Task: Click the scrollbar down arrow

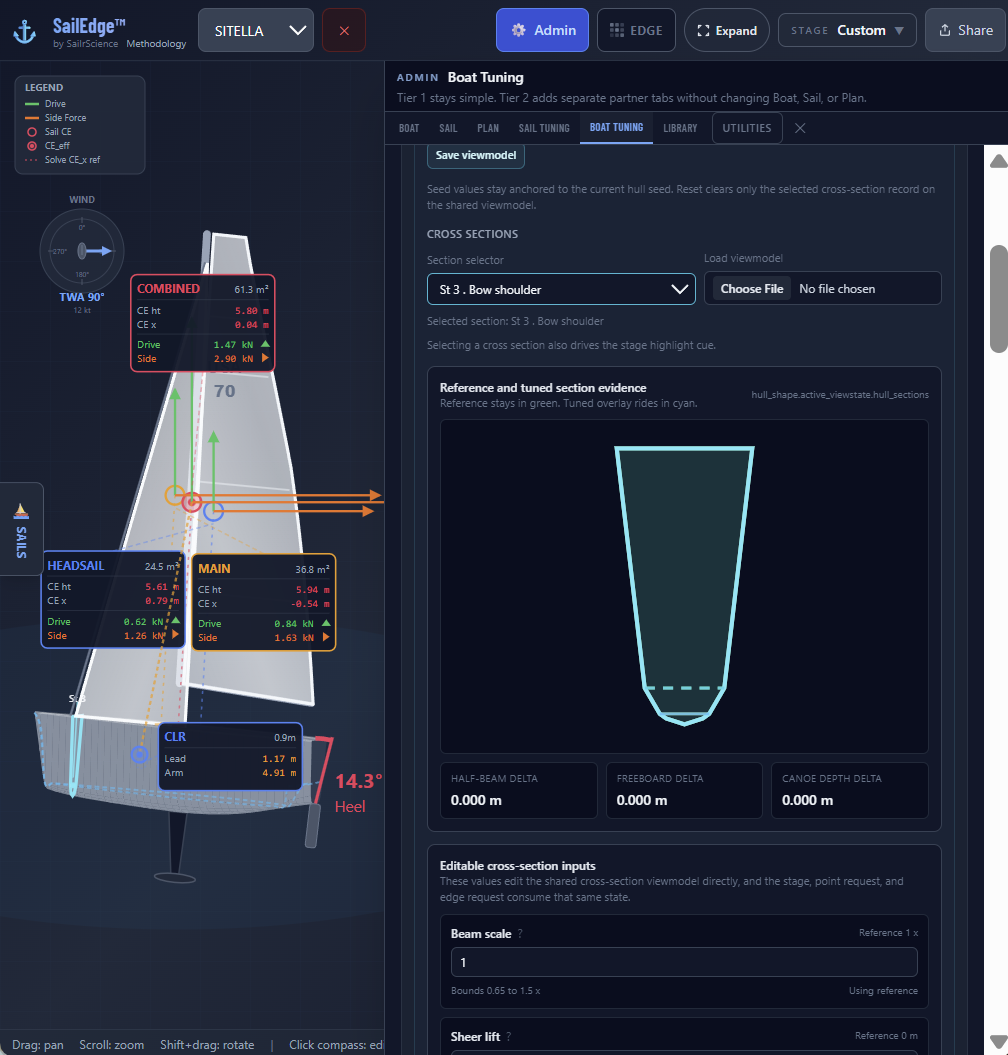Action: tap(999, 1041)
